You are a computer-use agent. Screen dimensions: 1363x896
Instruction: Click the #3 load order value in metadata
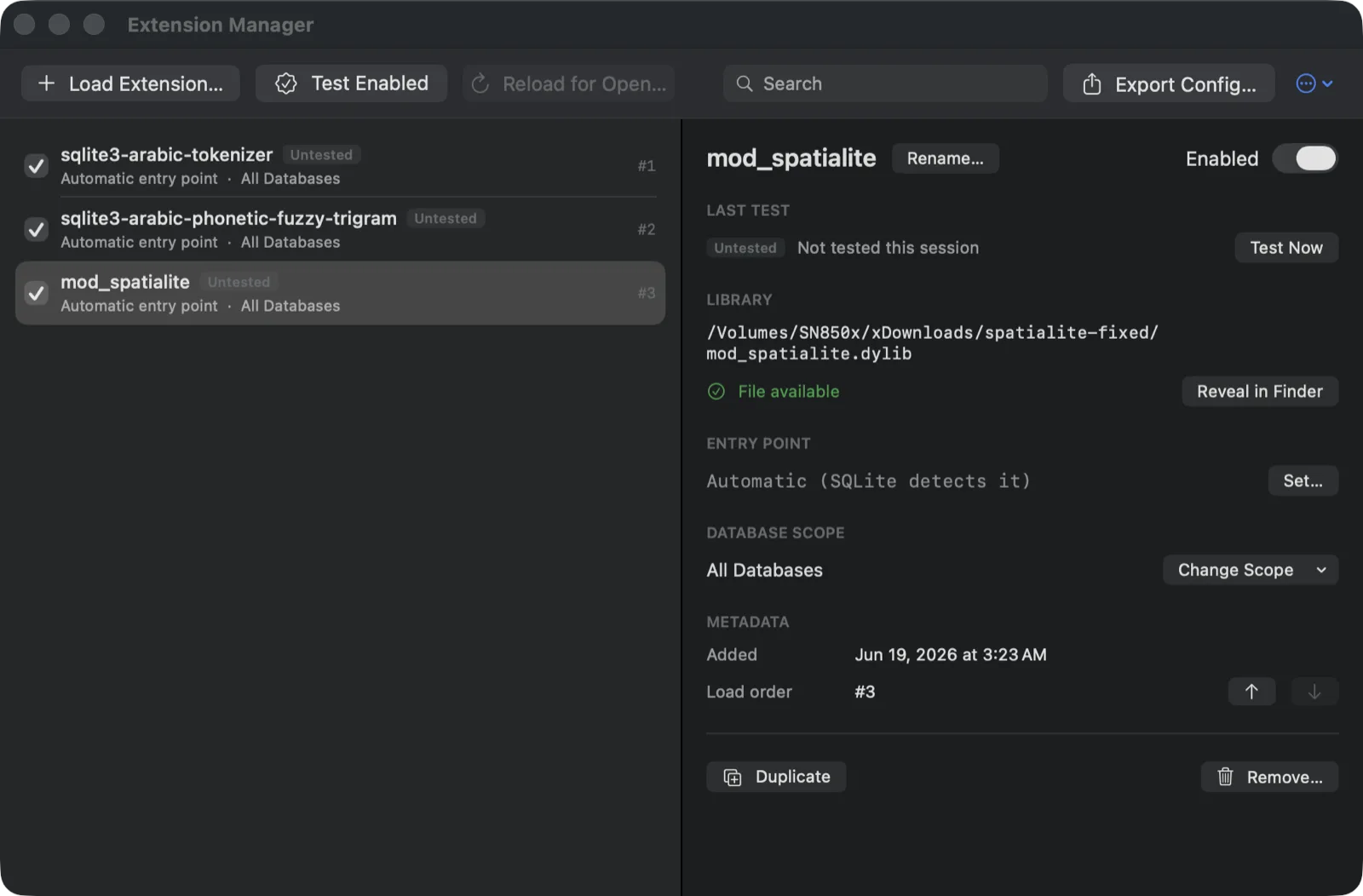click(865, 692)
